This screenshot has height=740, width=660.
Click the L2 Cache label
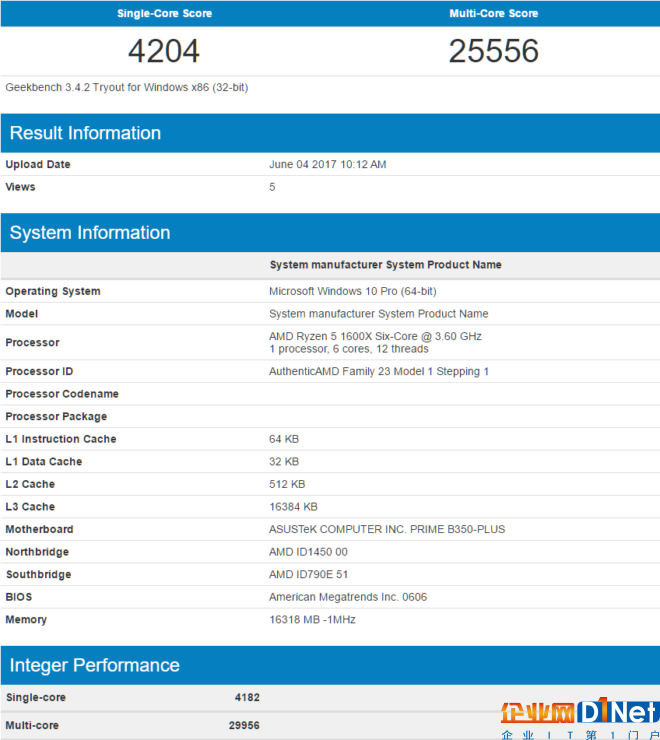click(30, 484)
